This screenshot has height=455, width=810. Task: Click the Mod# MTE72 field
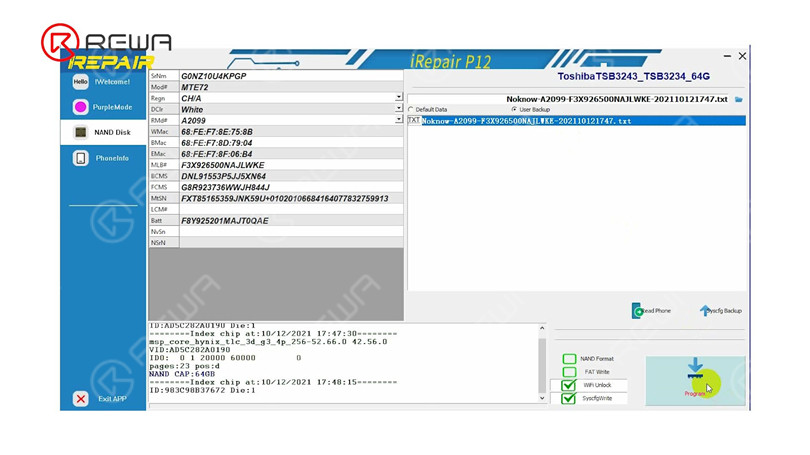291,87
